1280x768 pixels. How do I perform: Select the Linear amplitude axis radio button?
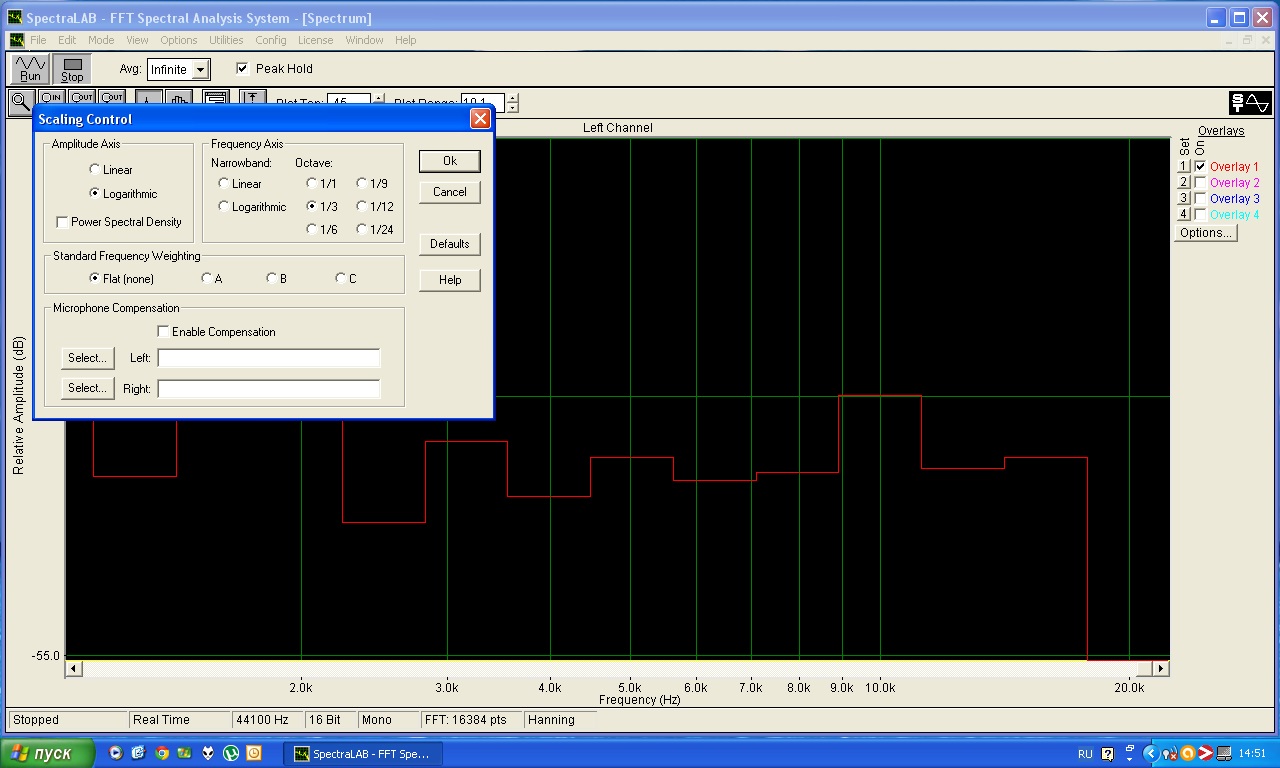tap(95, 170)
